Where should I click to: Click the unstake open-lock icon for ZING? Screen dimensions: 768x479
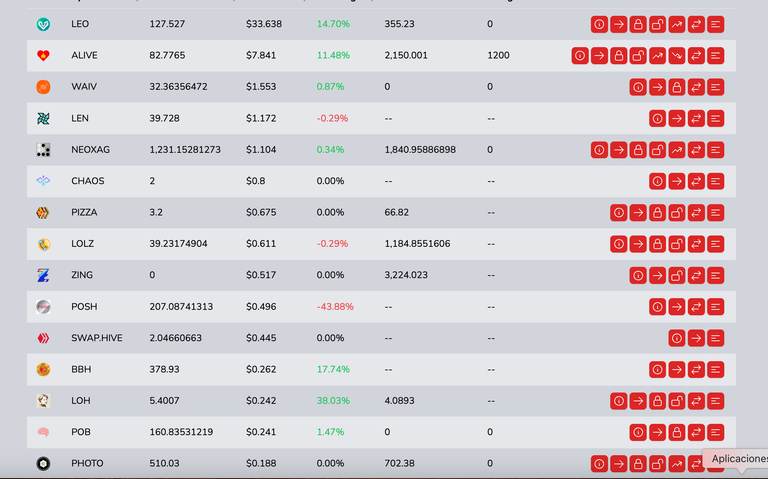point(676,275)
